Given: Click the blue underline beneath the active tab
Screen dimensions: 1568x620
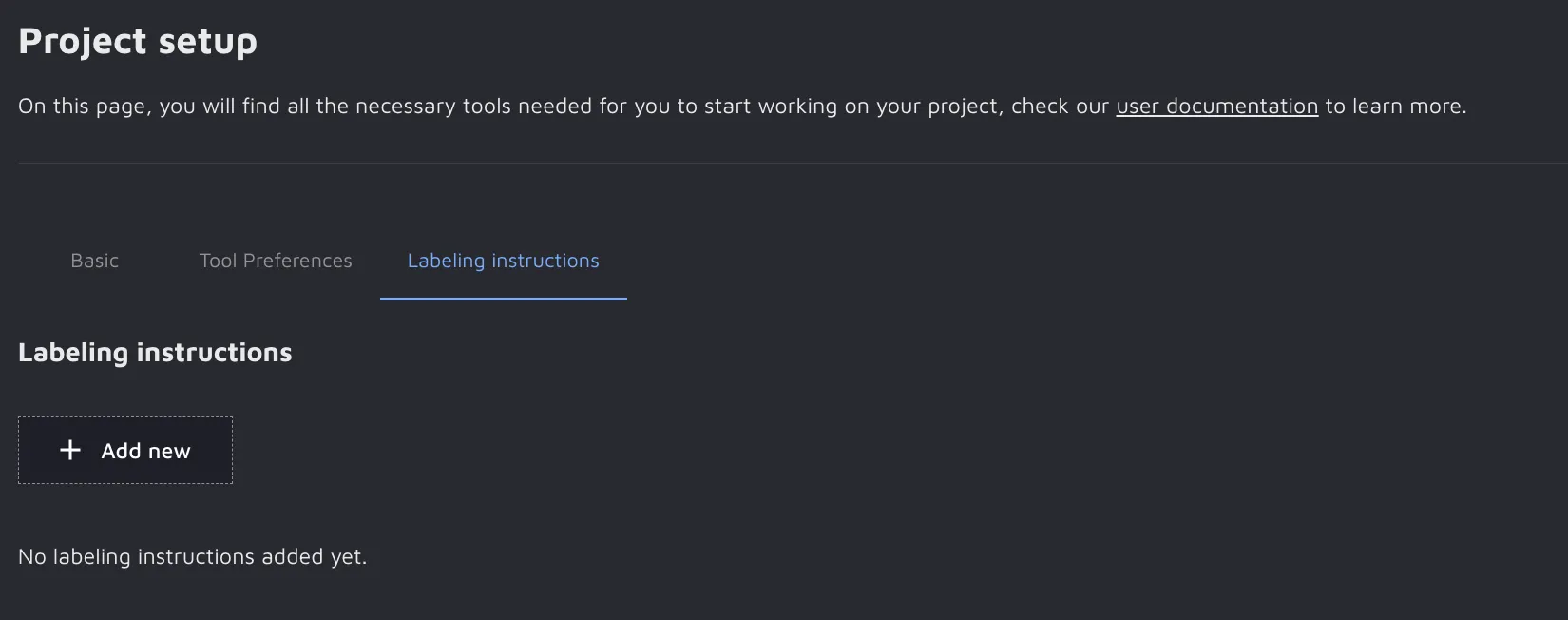Looking at the screenshot, I should [x=503, y=299].
